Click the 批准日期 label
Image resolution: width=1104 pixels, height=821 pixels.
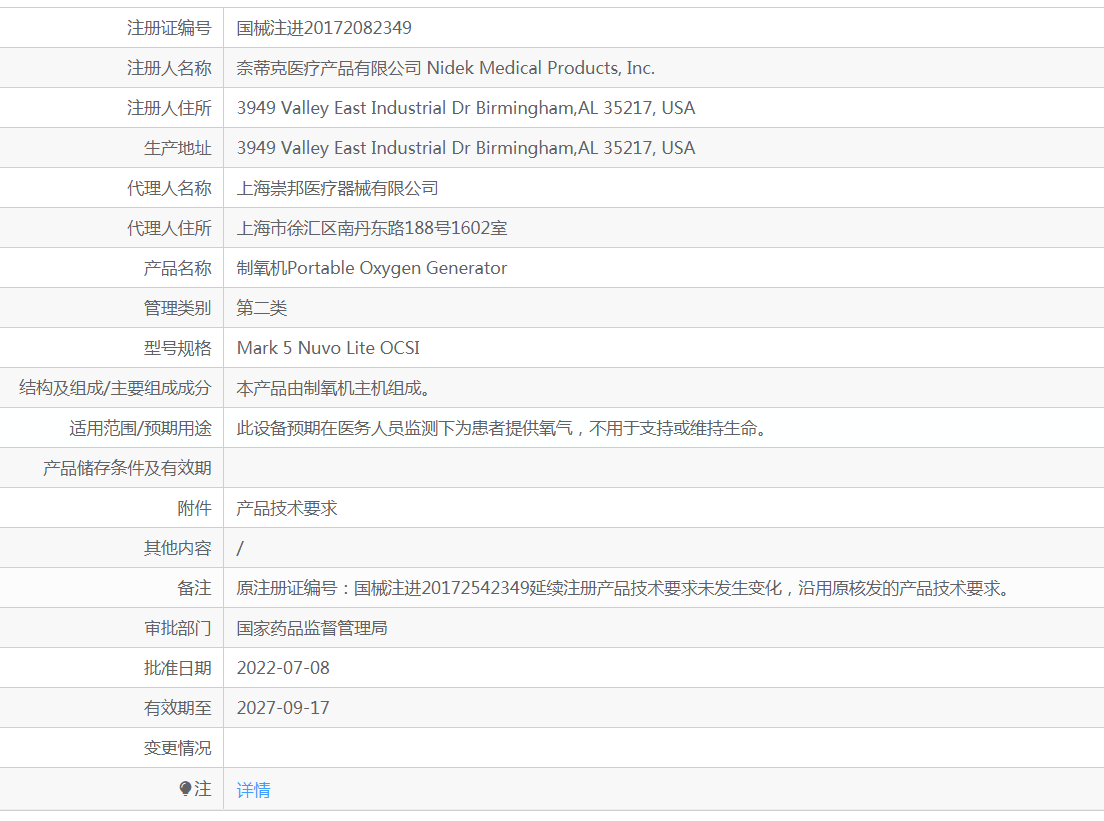click(177, 668)
